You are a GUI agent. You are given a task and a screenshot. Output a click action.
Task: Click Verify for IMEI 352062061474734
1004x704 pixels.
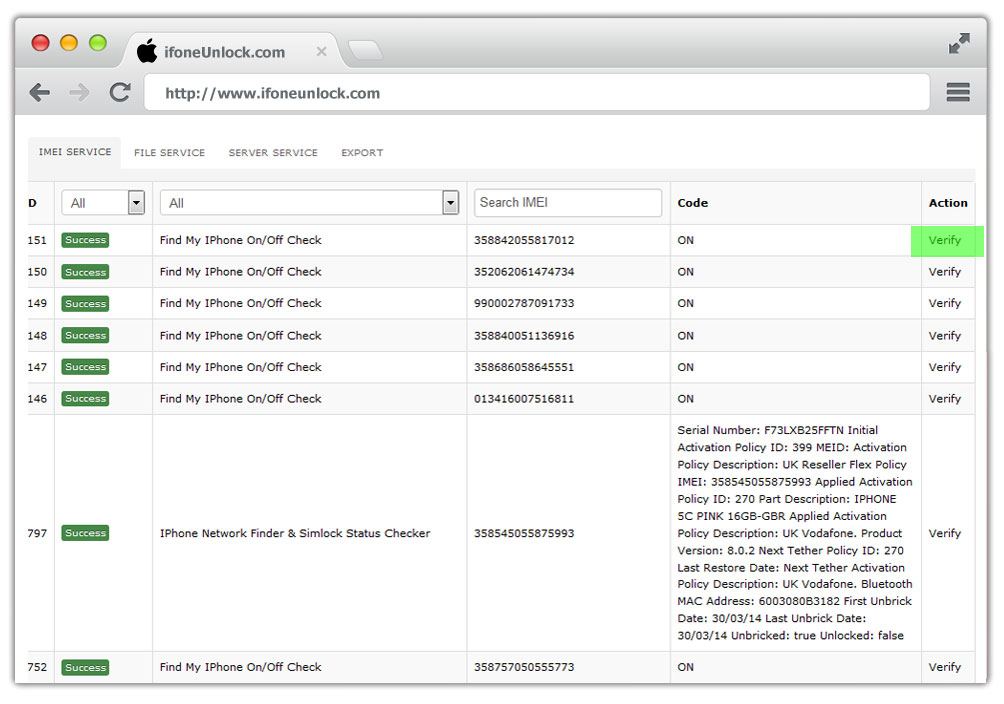coord(945,272)
